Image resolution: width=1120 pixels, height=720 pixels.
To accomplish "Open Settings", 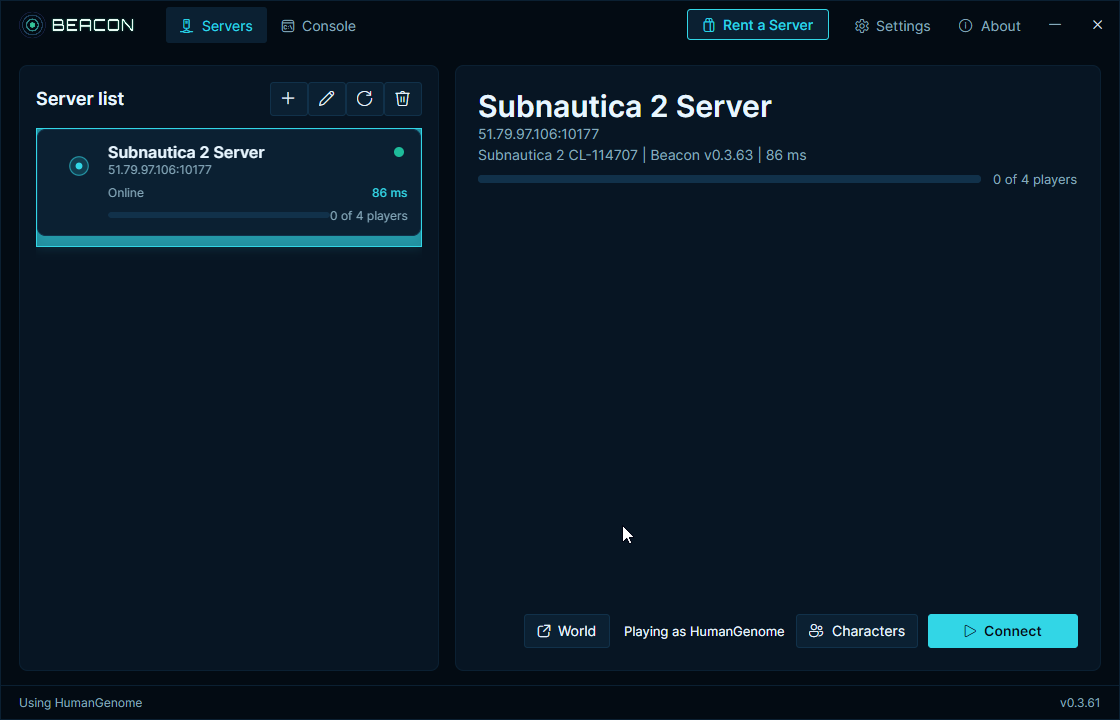I will click(892, 26).
